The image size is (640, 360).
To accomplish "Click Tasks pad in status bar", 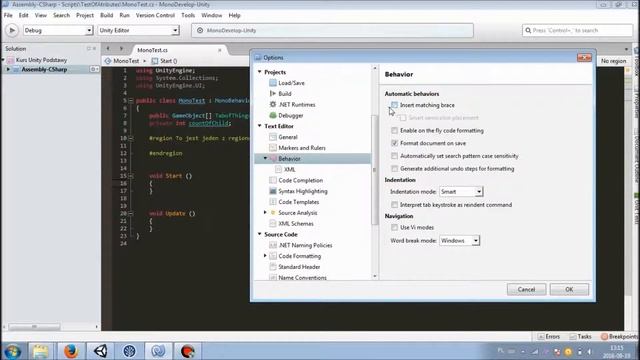I will point(580,337).
